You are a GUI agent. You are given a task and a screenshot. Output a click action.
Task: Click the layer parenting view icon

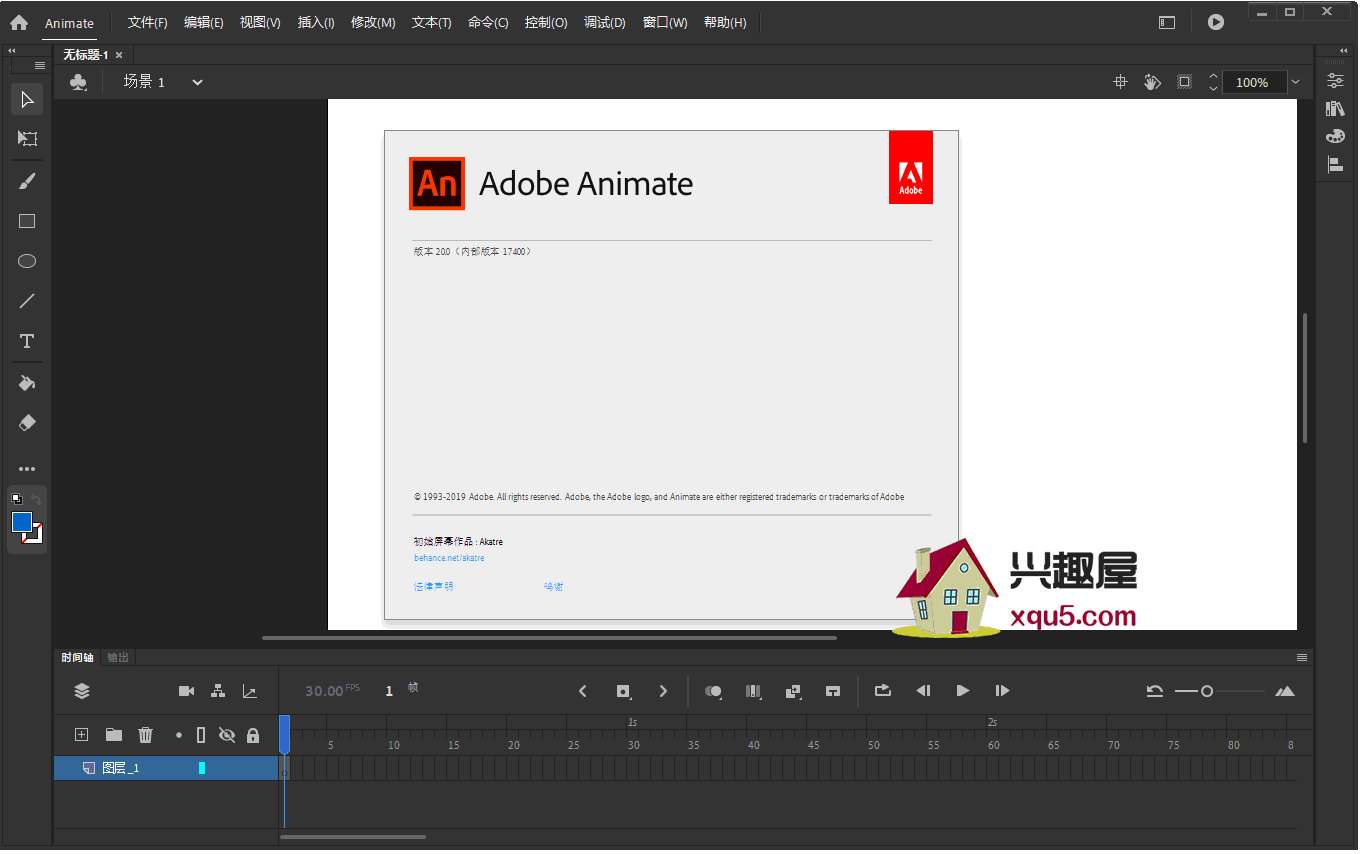(x=218, y=691)
